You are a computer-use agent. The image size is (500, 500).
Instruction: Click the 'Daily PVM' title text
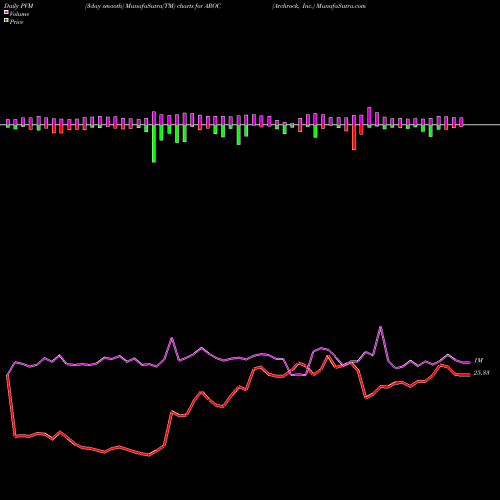pos(19,6)
